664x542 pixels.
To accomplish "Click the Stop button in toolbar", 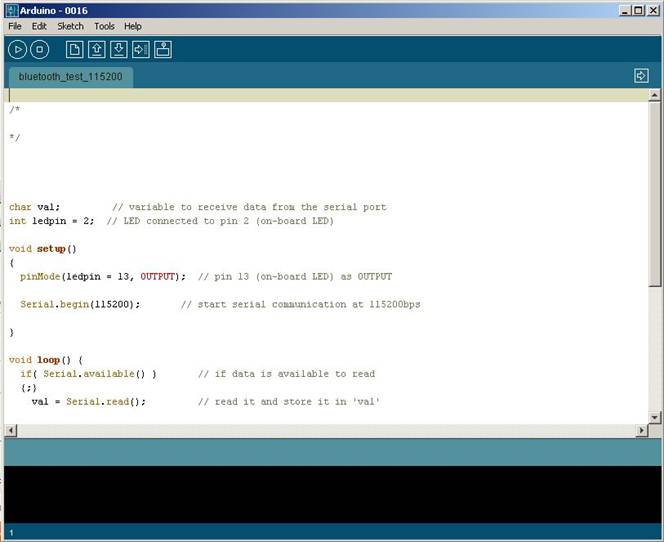I will [39, 50].
